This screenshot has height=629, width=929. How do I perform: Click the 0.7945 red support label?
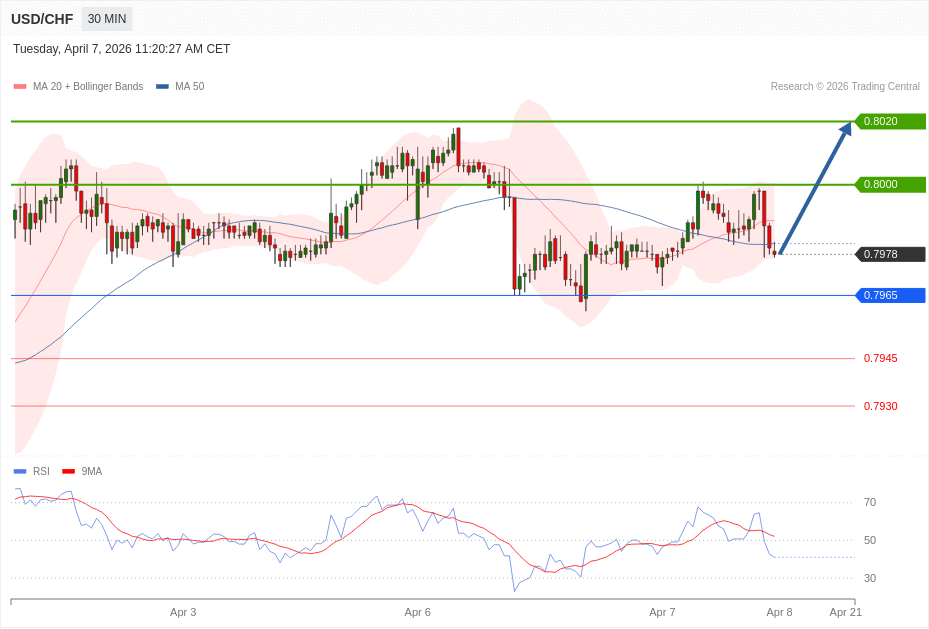880,358
